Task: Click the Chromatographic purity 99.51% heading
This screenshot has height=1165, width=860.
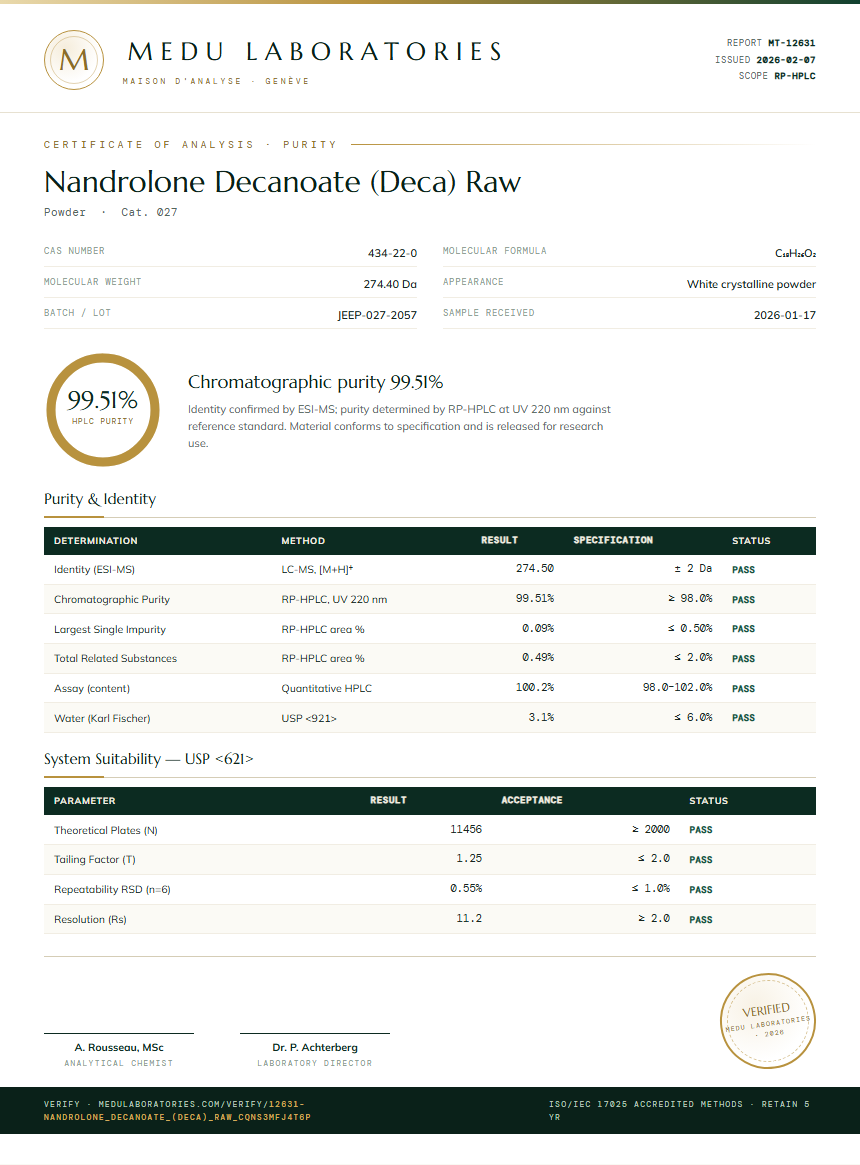Action: click(315, 382)
